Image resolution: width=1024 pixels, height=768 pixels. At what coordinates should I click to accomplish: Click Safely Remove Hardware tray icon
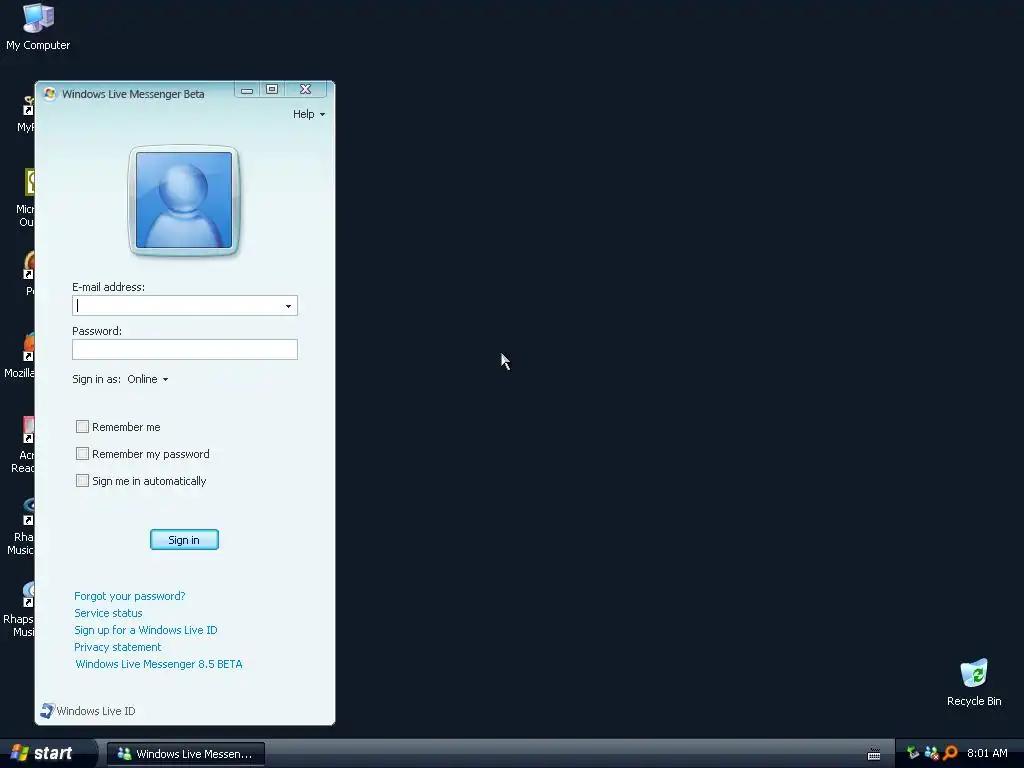(912, 753)
